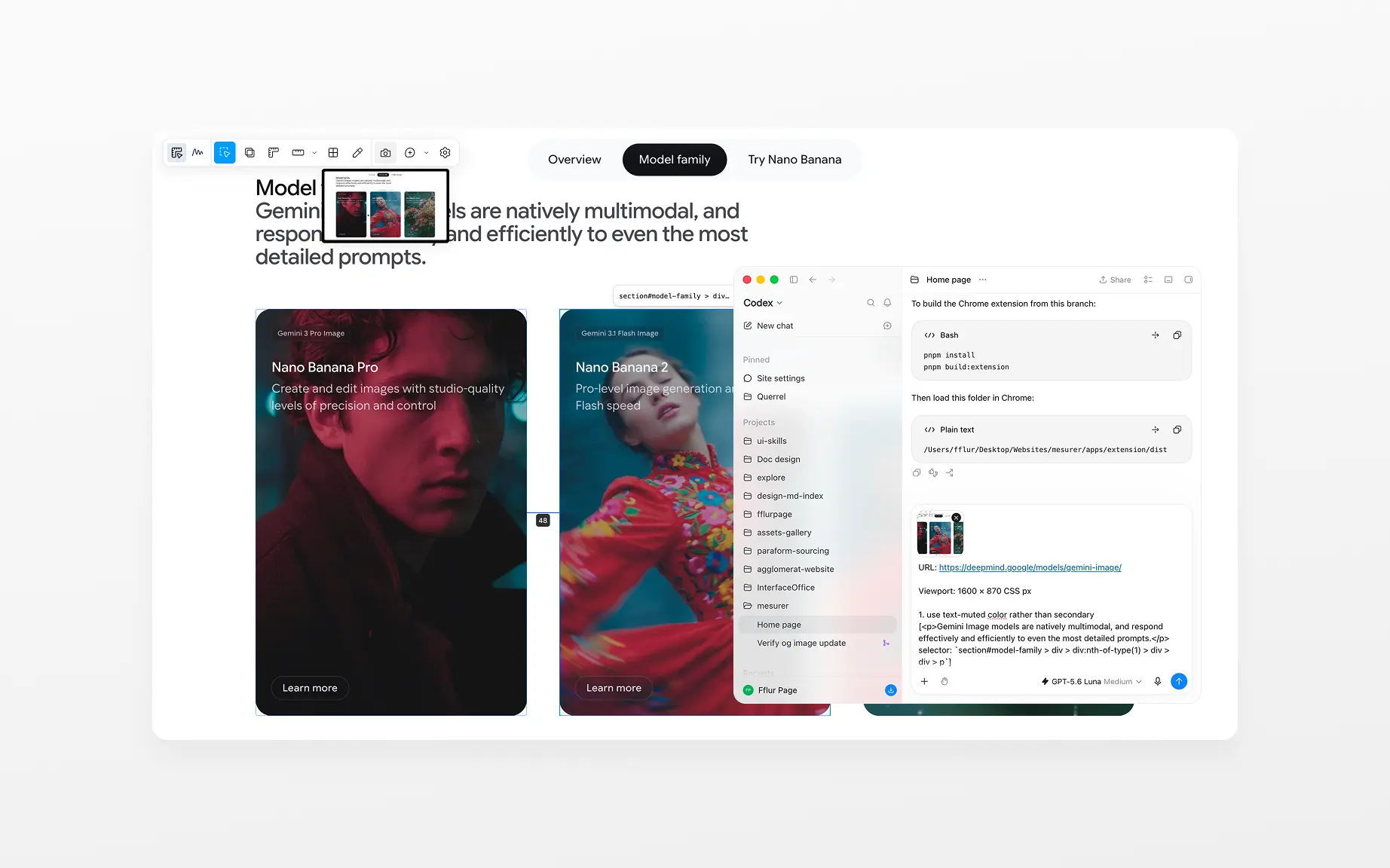Click the thumbs feedback icon under response
This screenshot has width=1390, height=868.
pos(933,472)
